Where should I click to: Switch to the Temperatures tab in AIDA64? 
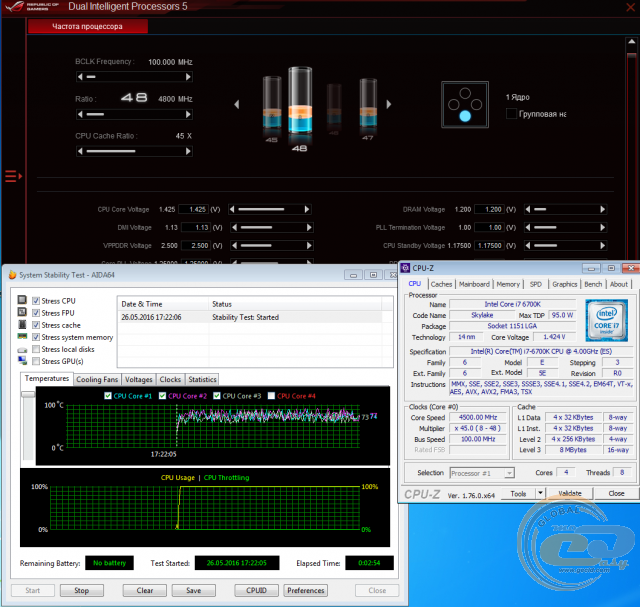[47, 378]
